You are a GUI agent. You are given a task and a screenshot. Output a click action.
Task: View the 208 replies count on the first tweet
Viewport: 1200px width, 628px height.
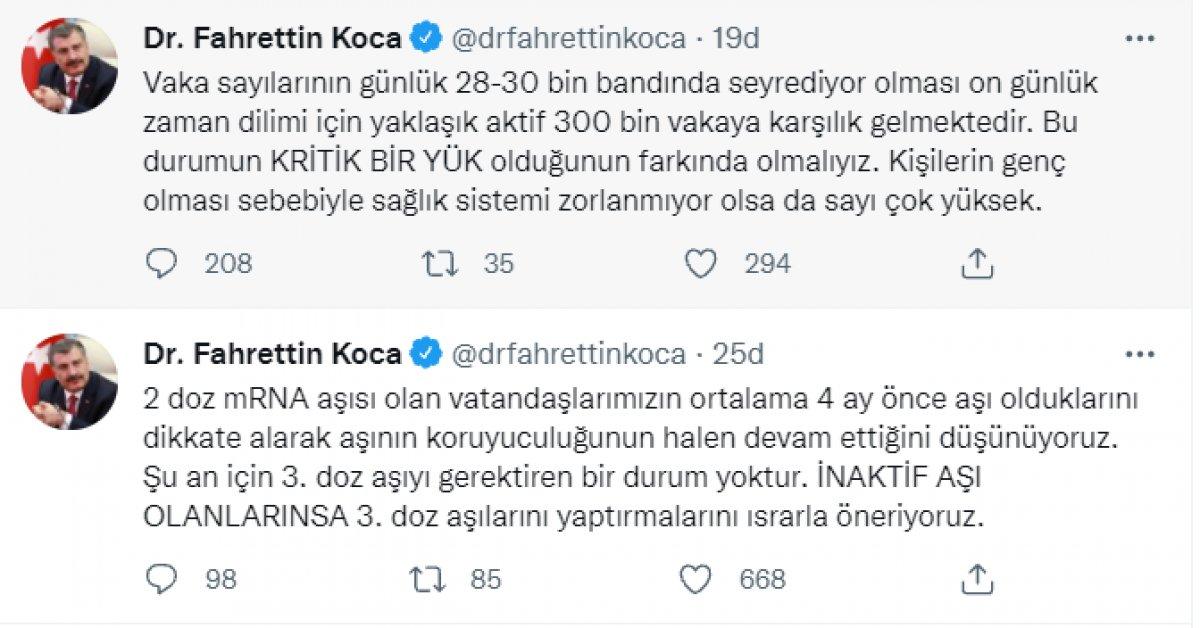[225, 264]
